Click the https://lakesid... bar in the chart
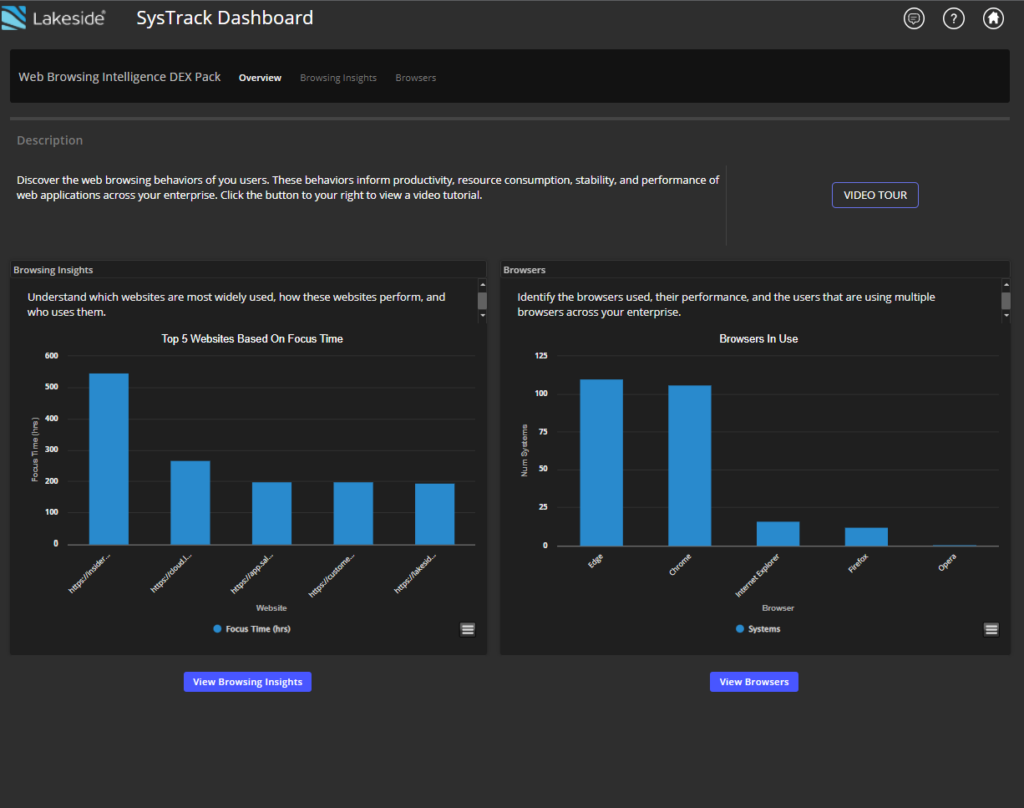 pos(435,514)
